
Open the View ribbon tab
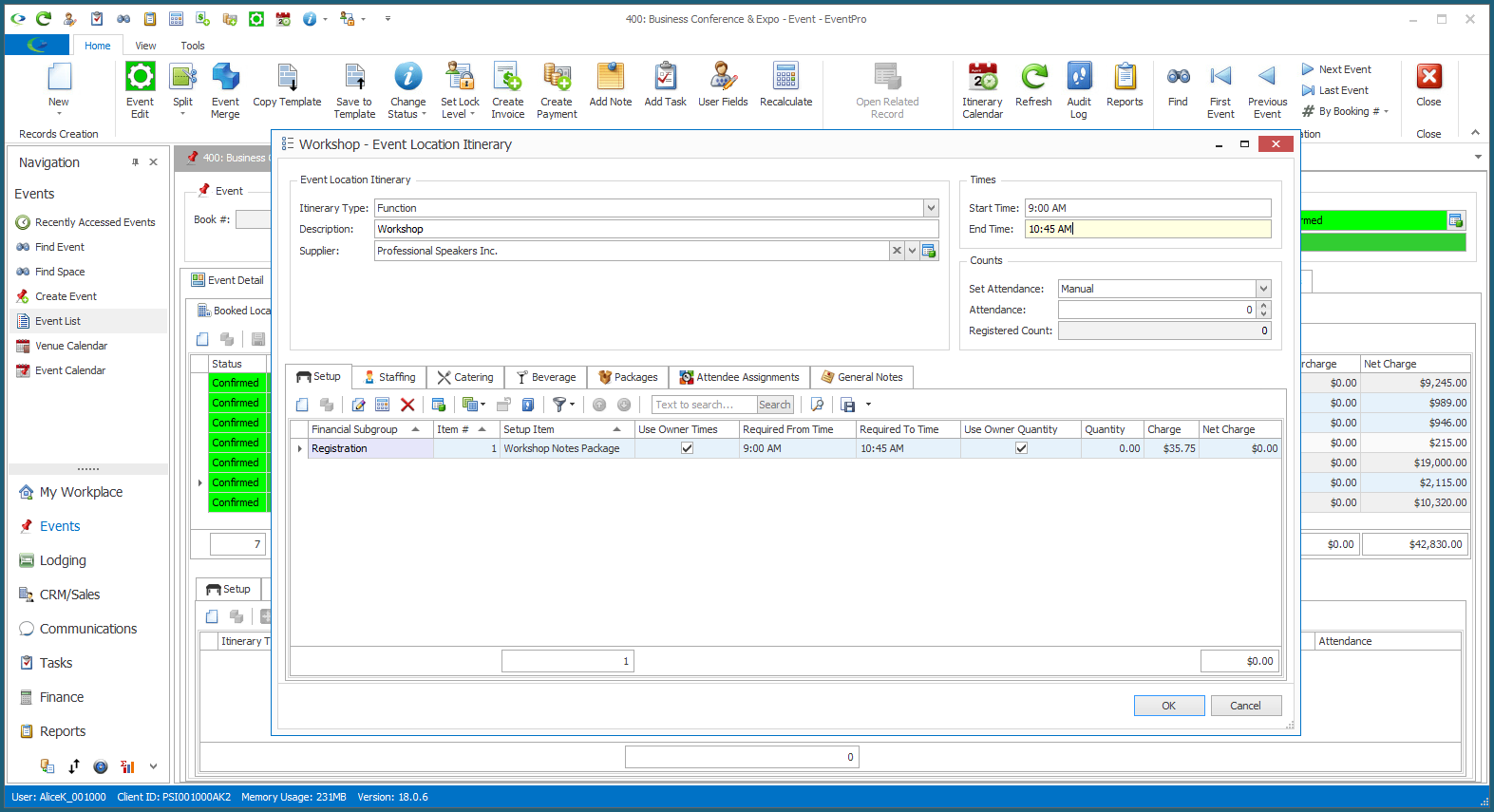coord(145,46)
